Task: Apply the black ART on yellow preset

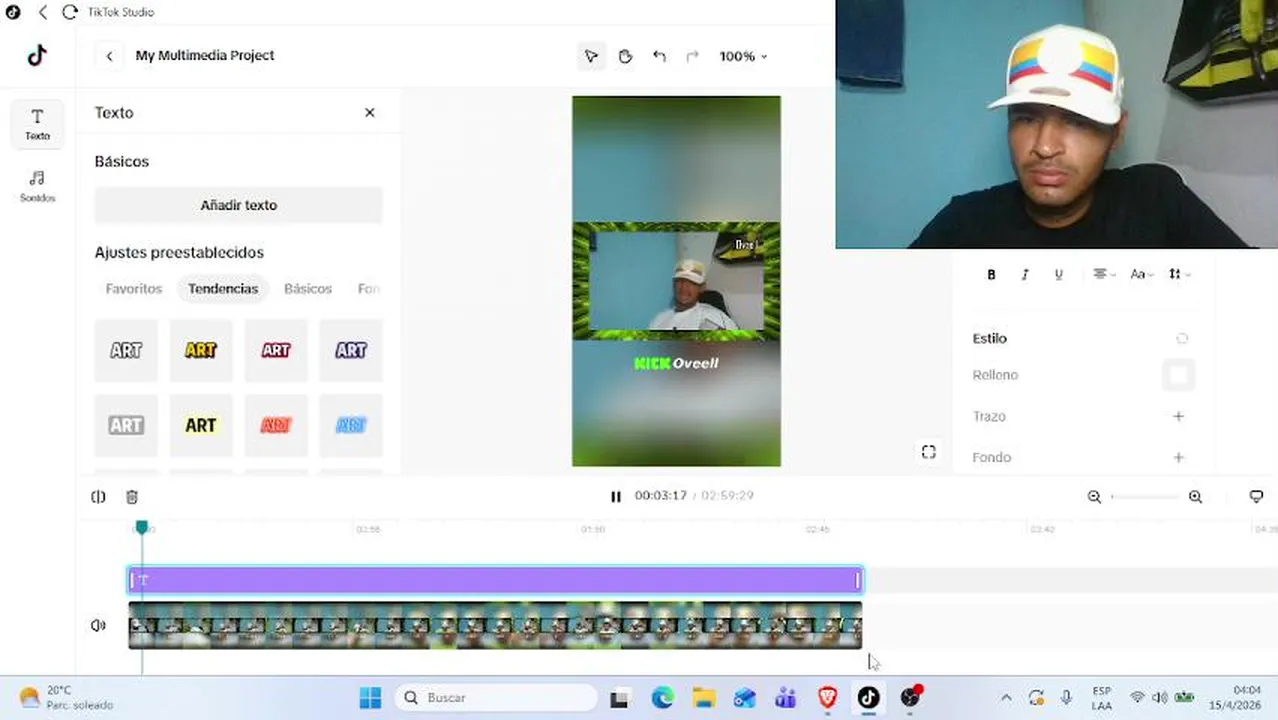Action: click(x=201, y=425)
